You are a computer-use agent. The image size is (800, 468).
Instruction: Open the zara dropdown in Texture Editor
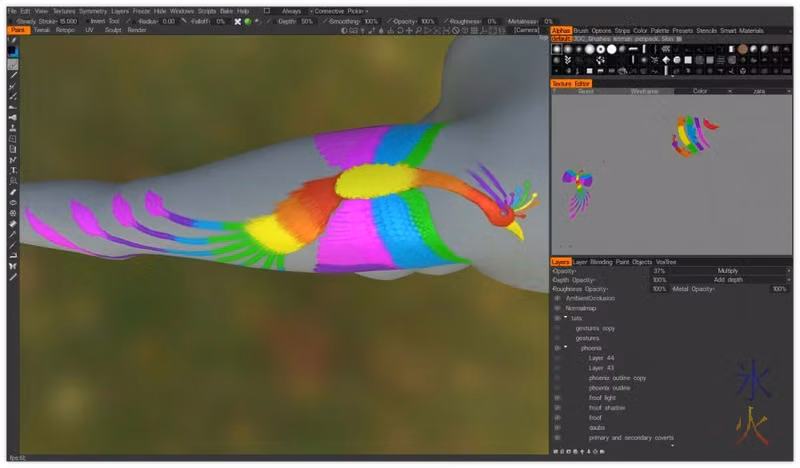coord(763,91)
